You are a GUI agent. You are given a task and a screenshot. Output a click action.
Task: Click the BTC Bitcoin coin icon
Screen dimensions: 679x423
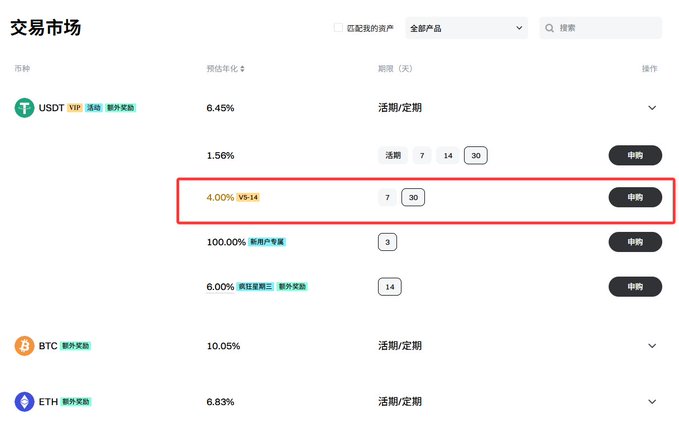24,346
